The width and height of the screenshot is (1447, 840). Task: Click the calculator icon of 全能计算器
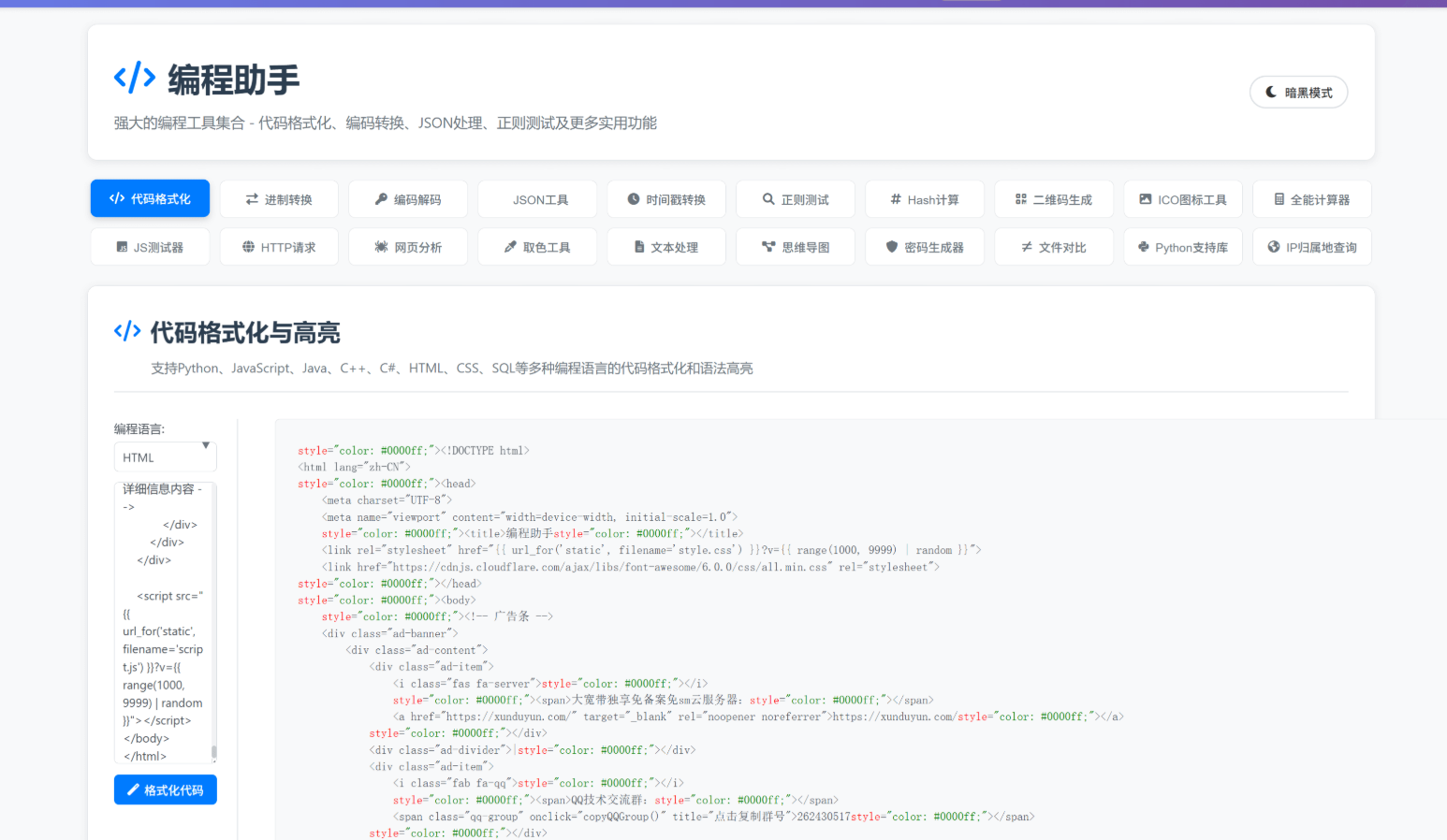(1279, 199)
